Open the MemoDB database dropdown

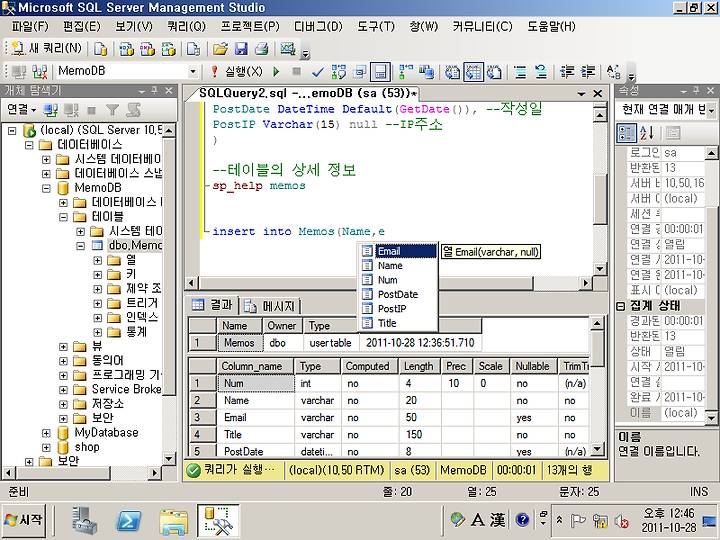pyautogui.click(x=193, y=72)
